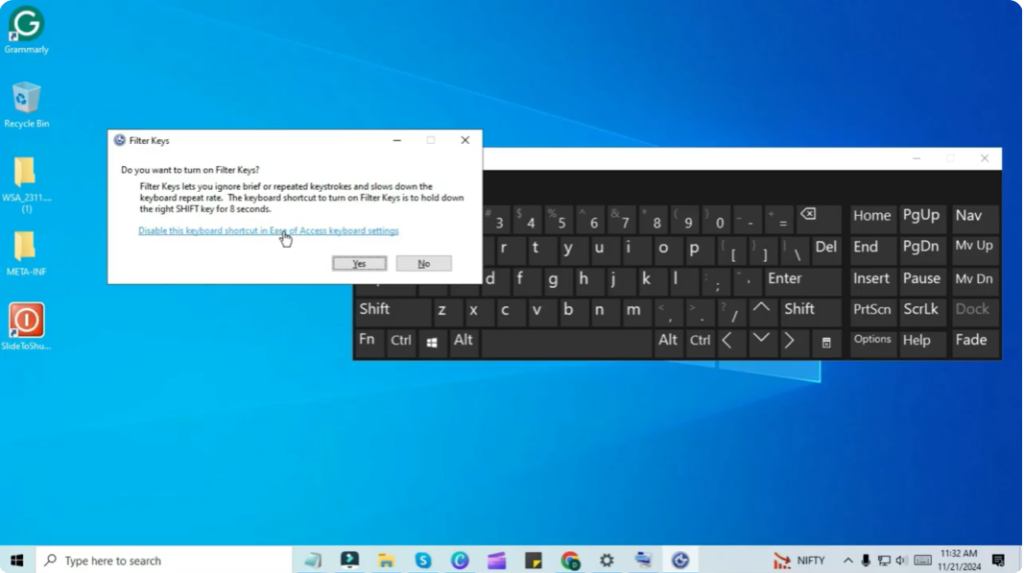The width and height of the screenshot is (1024, 573).
Task: Tap the down arrow key on on-screen keyboard
Action: pos(761,342)
